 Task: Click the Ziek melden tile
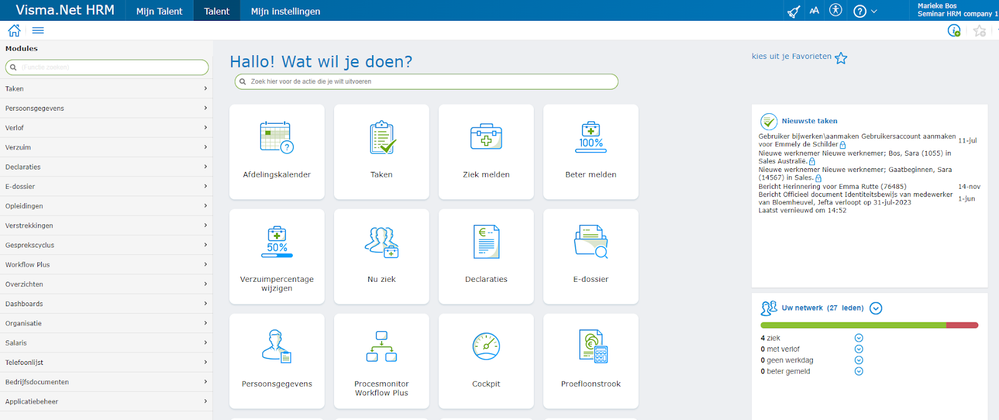[x=486, y=151]
